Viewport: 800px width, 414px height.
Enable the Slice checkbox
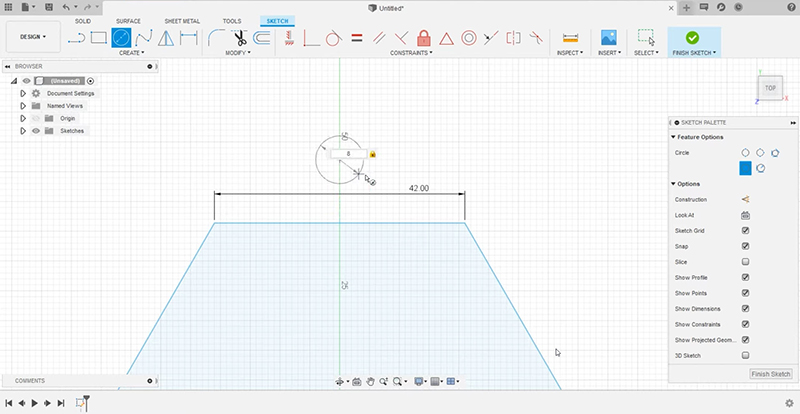[x=745, y=261]
